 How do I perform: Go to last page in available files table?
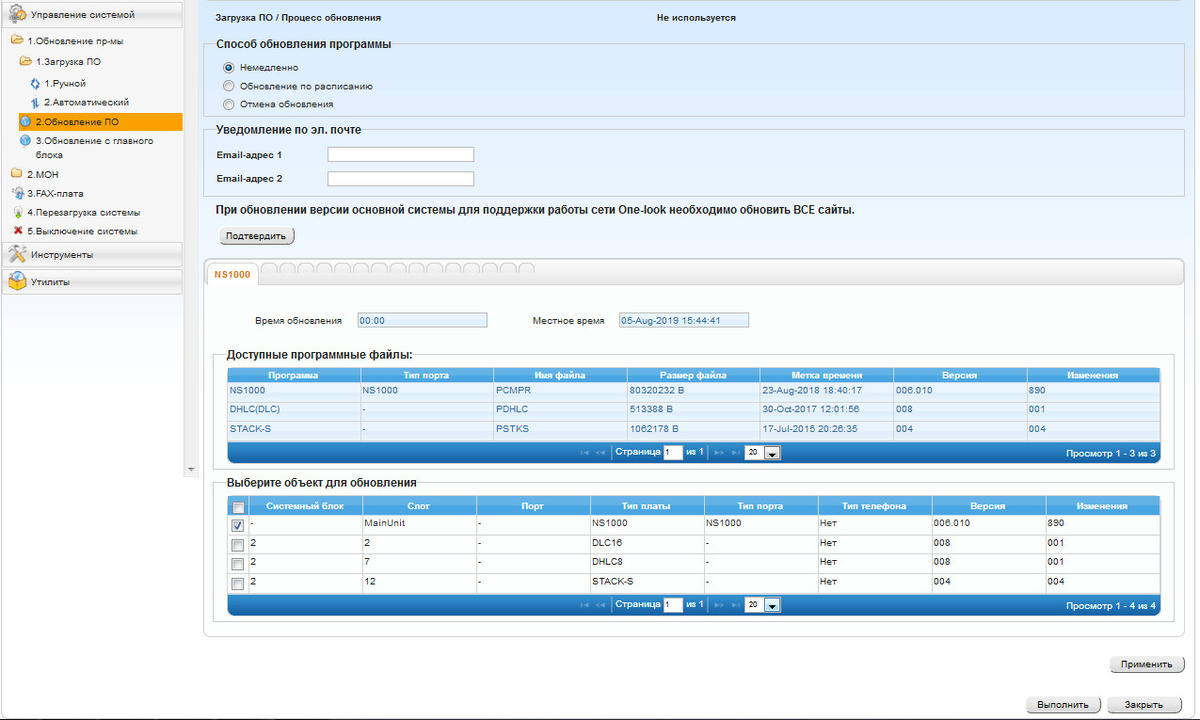tap(734, 453)
